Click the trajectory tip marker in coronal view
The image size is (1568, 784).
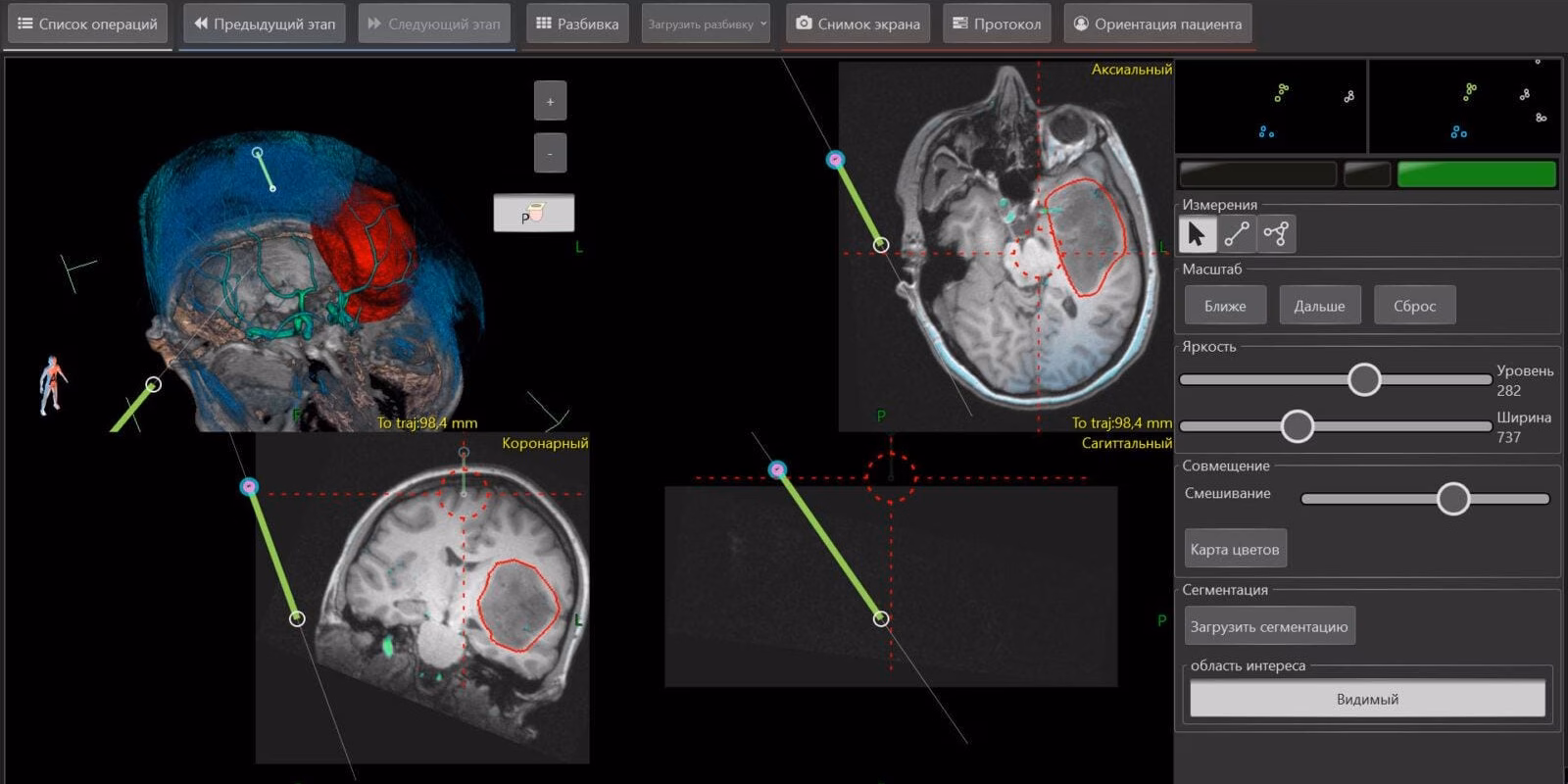point(297,618)
